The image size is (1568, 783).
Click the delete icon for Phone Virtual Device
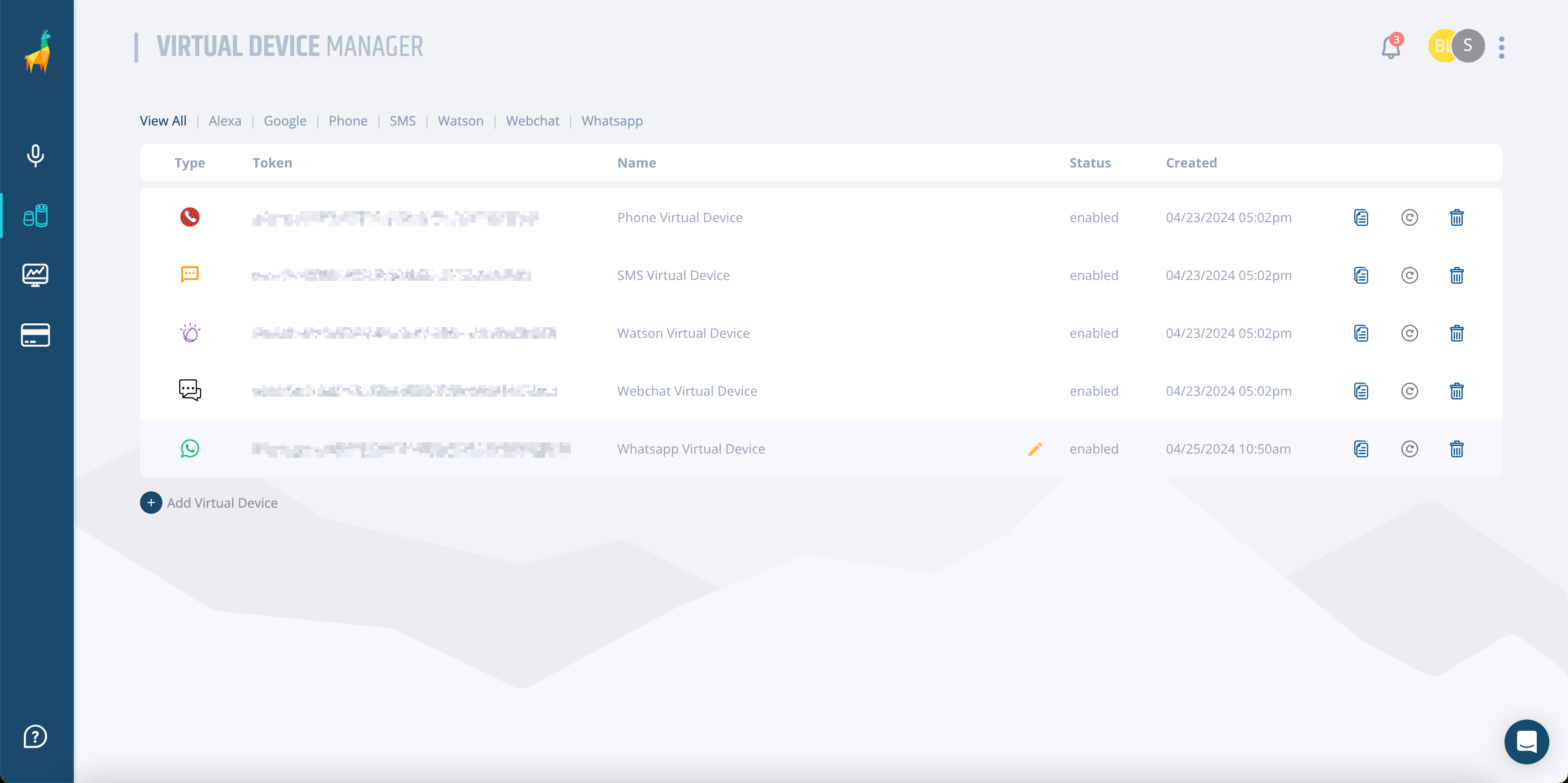pos(1456,217)
